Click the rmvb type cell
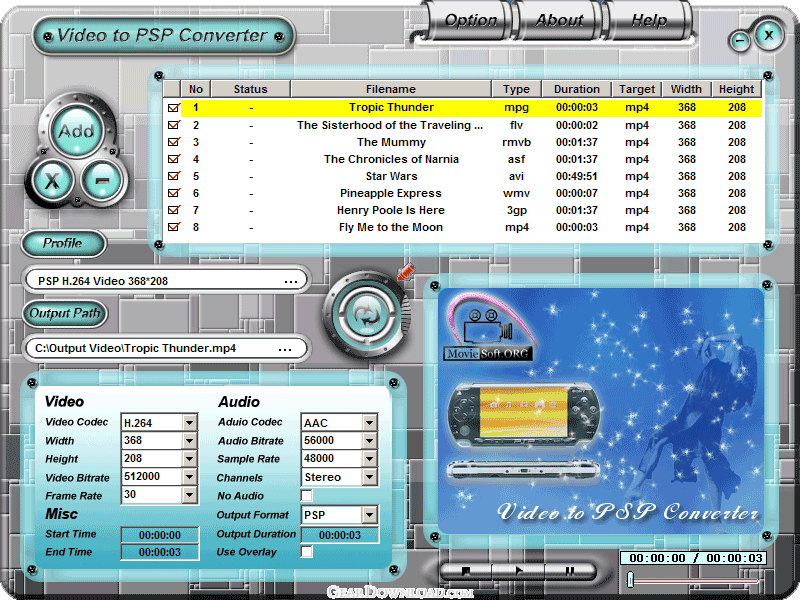The height and width of the screenshot is (600, 800). [516, 142]
